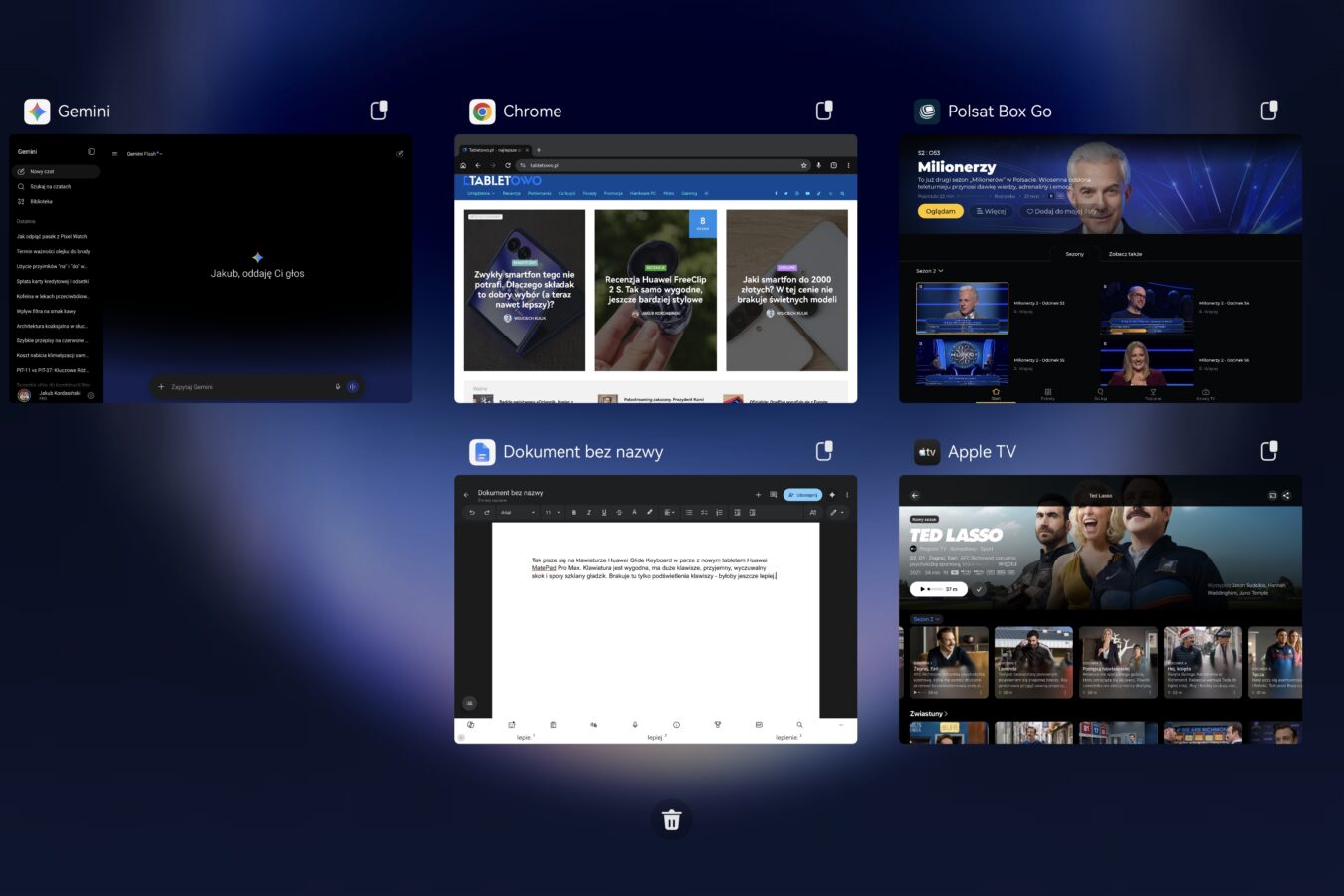This screenshot has width=1344, height=896.
Task: Tap the Chrome app icon in recents
Action: point(482,112)
